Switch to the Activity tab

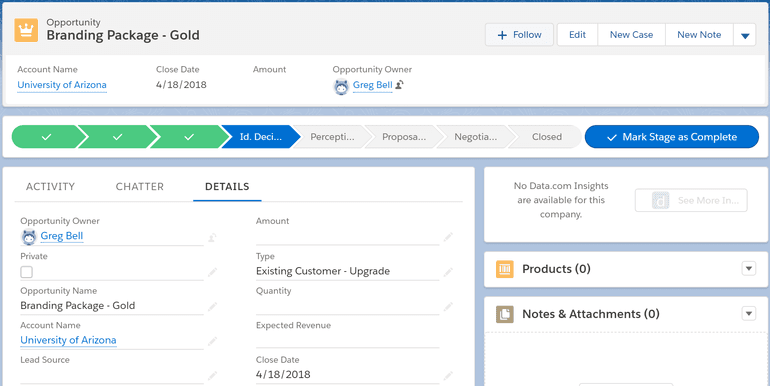click(x=51, y=187)
